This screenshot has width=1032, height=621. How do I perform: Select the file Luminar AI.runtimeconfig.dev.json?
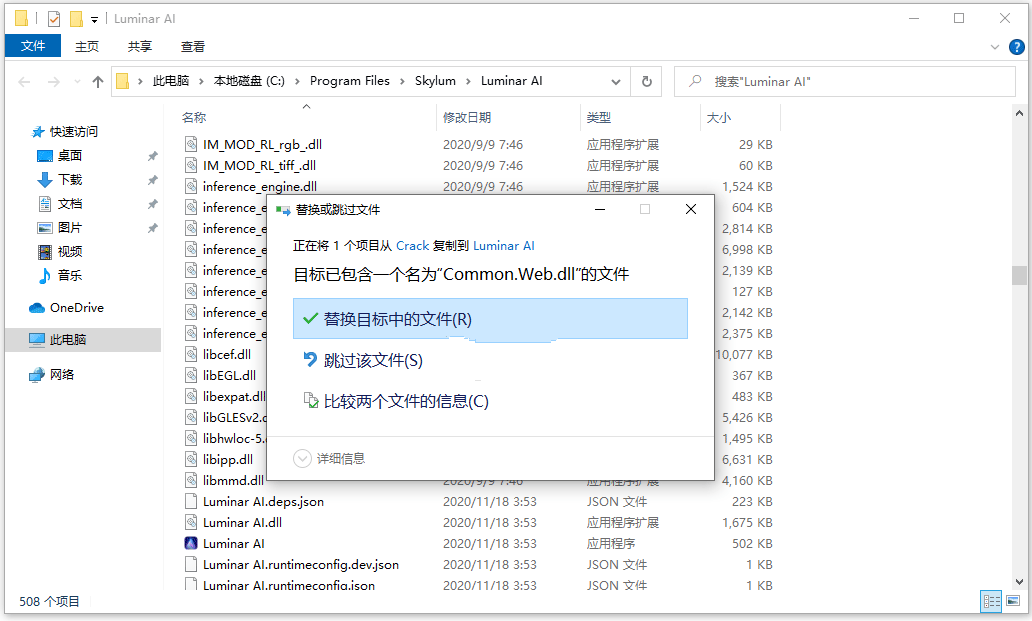[x=301, y=565]
